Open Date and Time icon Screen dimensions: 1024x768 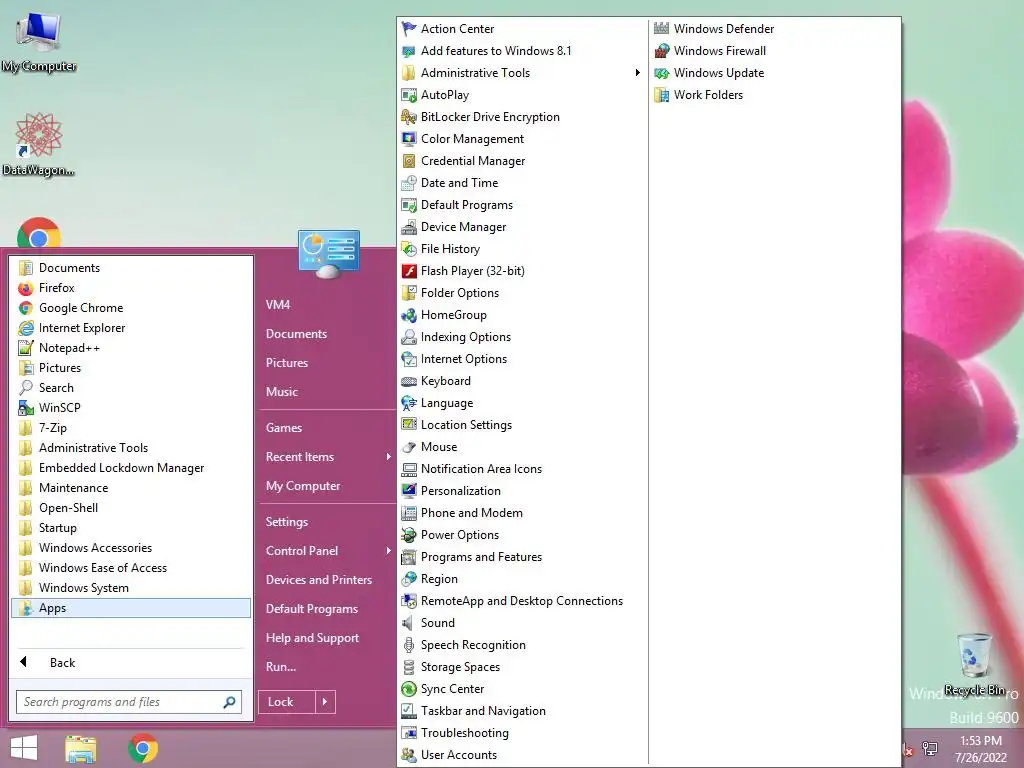click(409, 183)
